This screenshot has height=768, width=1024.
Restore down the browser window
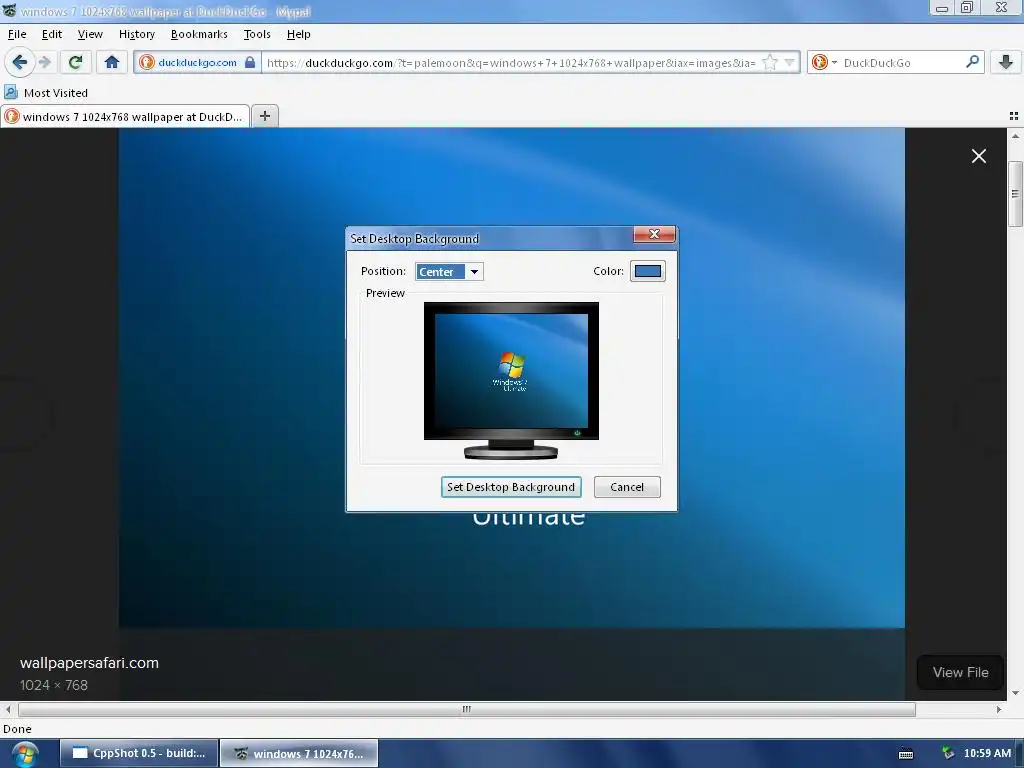click(967, 8)
